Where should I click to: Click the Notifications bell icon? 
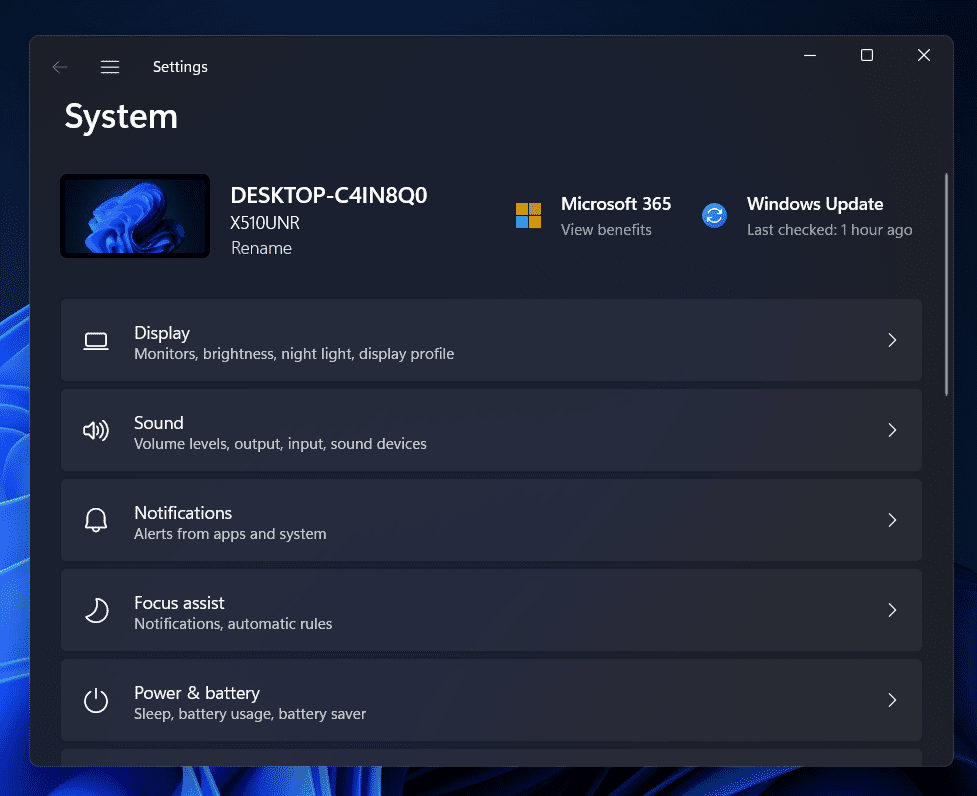pos(96,520)
